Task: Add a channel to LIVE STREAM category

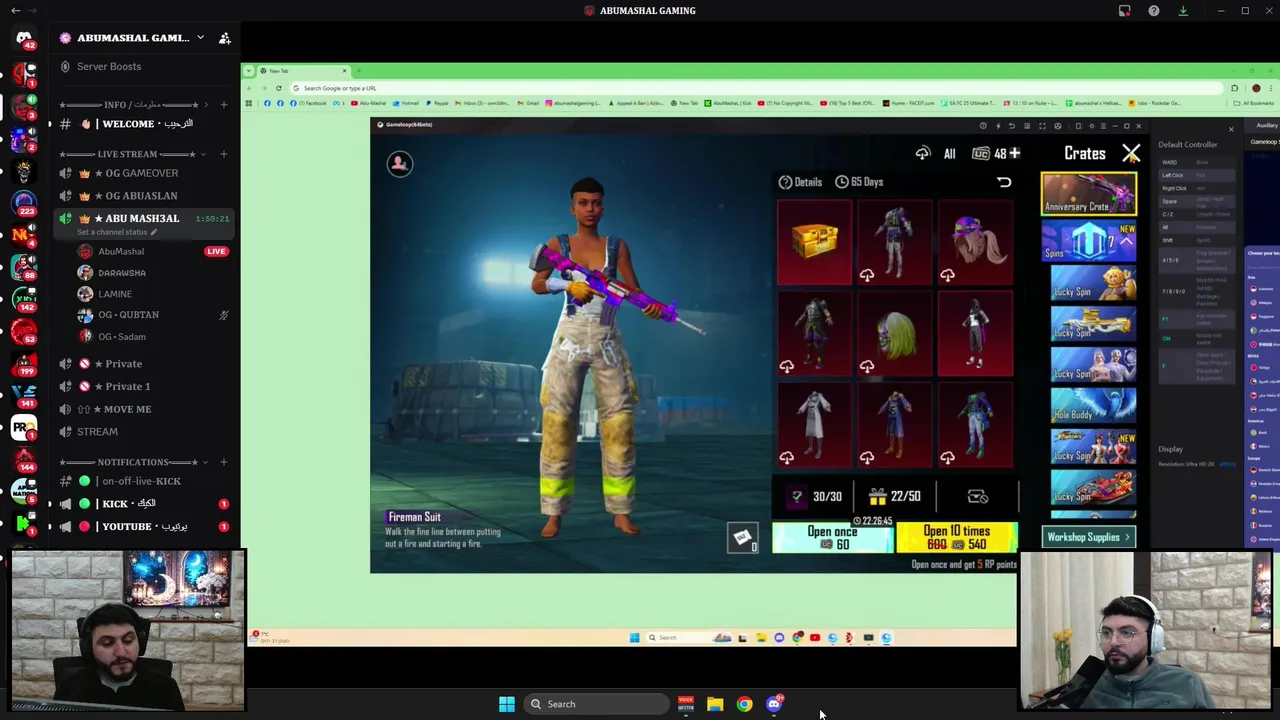Action: (x=224, y=154)
